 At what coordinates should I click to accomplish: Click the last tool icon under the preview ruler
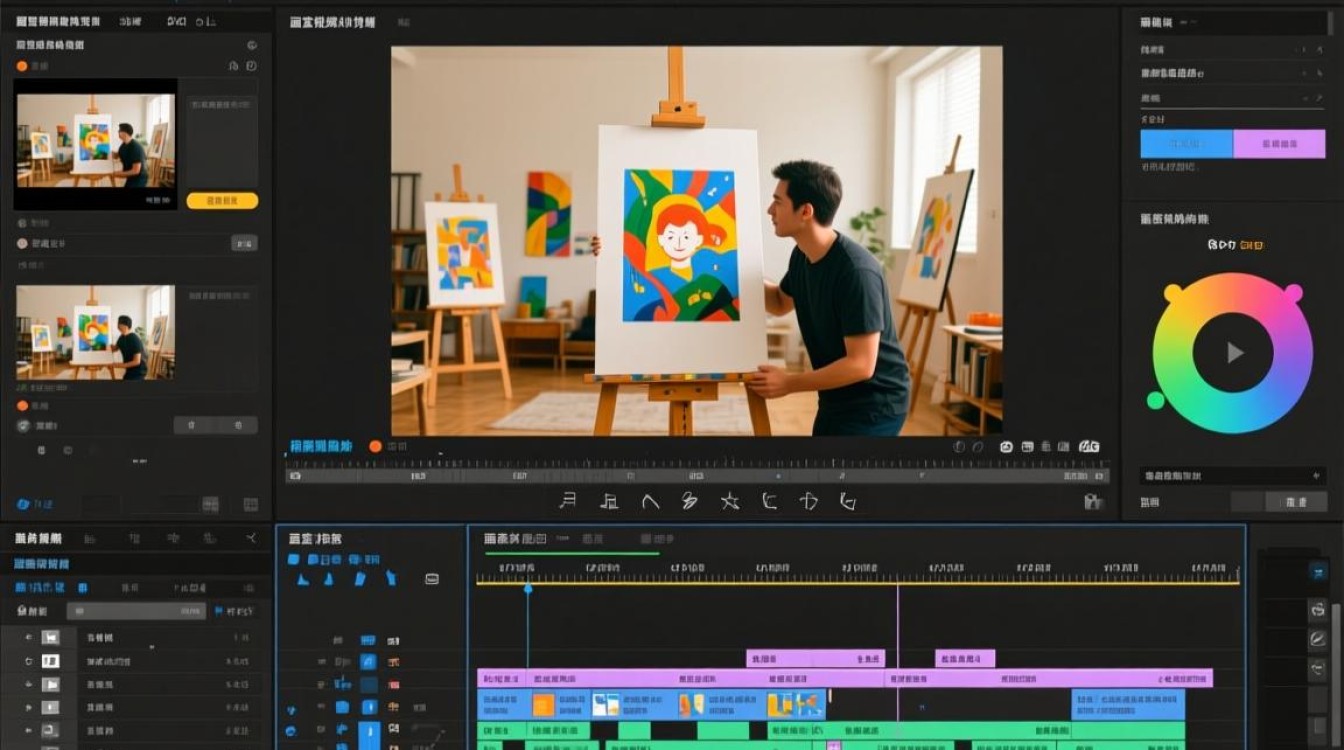pos(848,501)
